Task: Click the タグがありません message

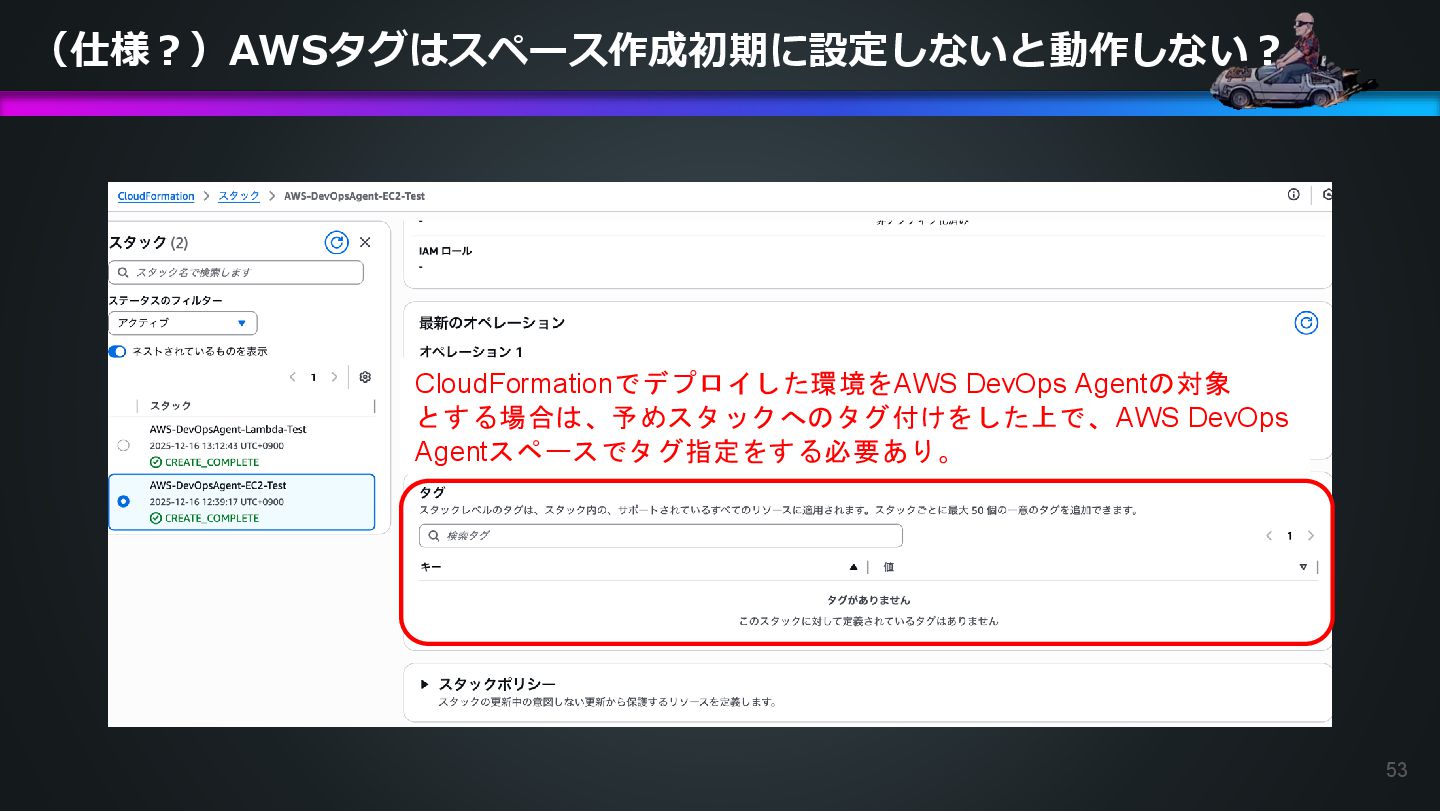Action: [868, 600]
